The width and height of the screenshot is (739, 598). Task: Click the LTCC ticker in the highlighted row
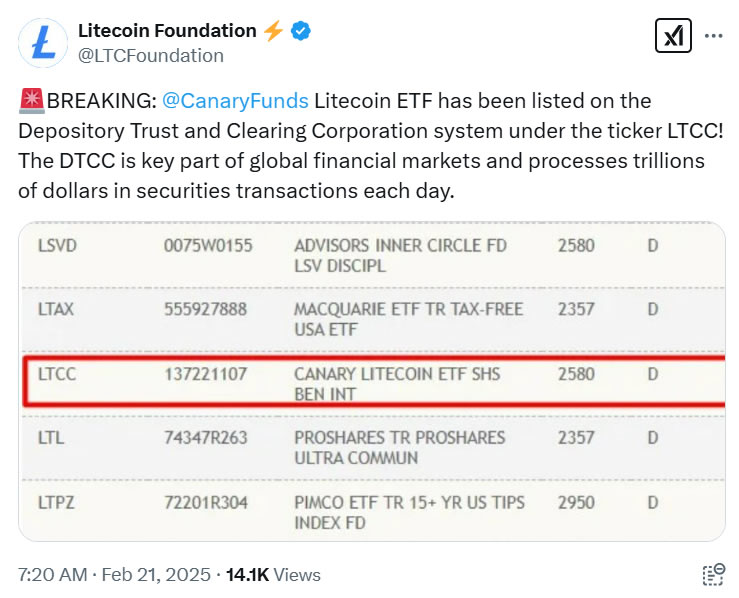(56, 374)
